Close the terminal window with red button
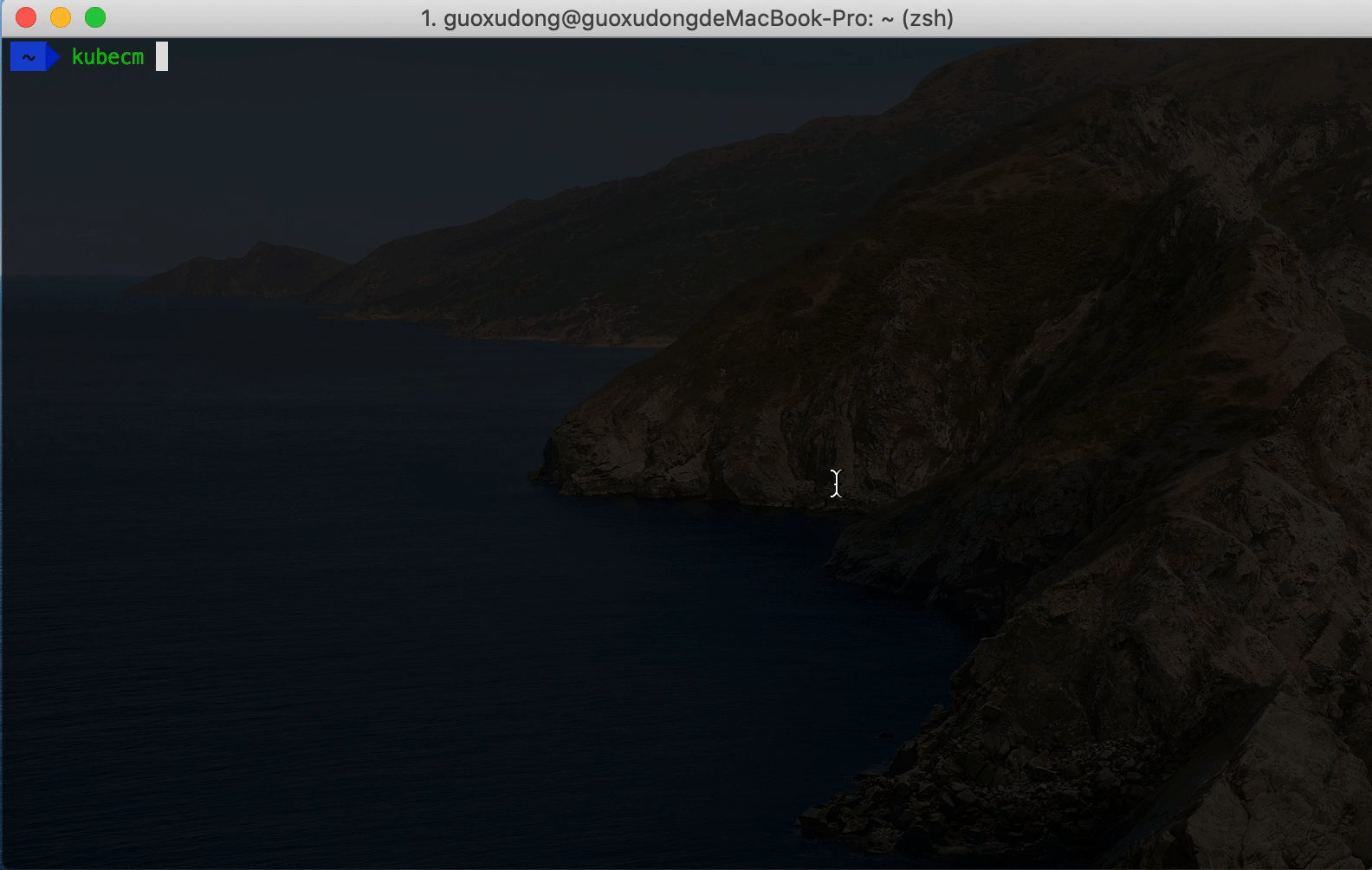 tap(26, 17)
